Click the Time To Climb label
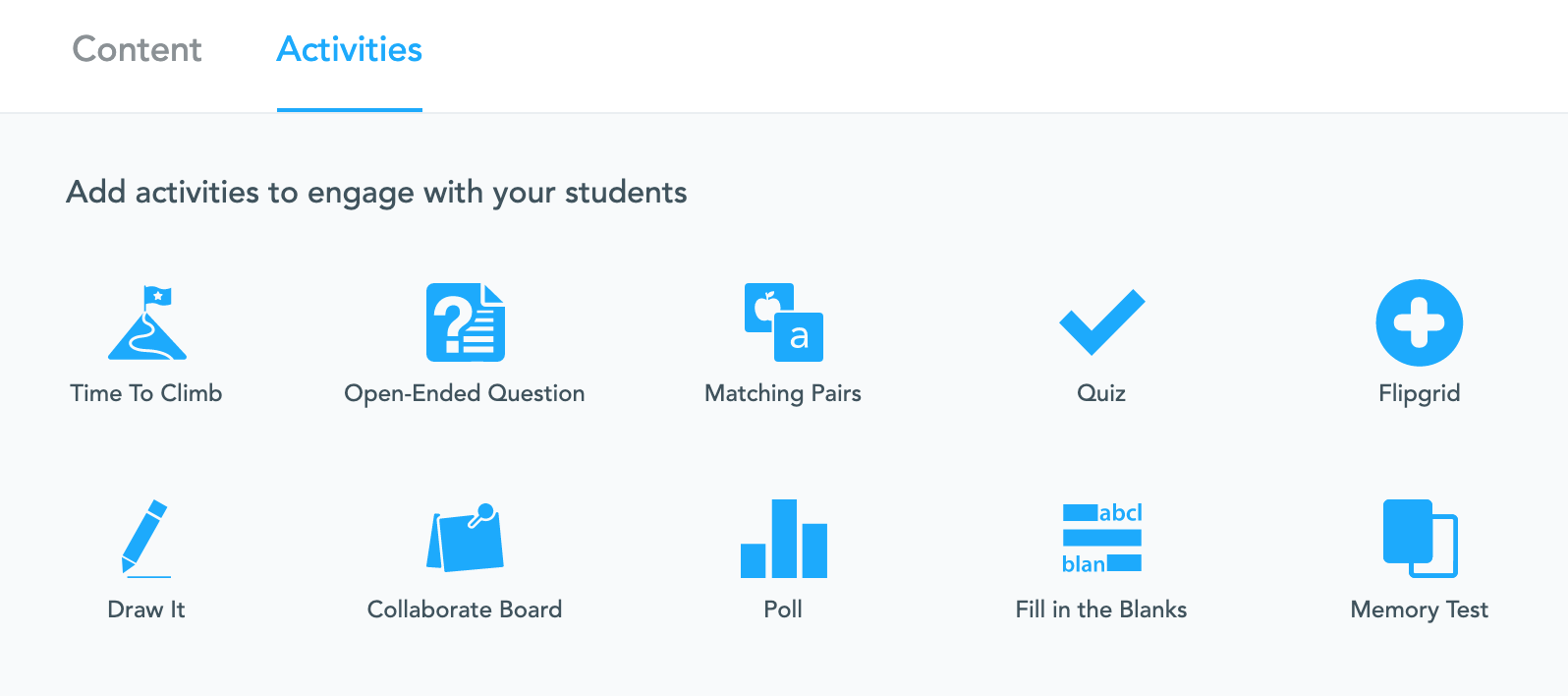 [146, 393]
